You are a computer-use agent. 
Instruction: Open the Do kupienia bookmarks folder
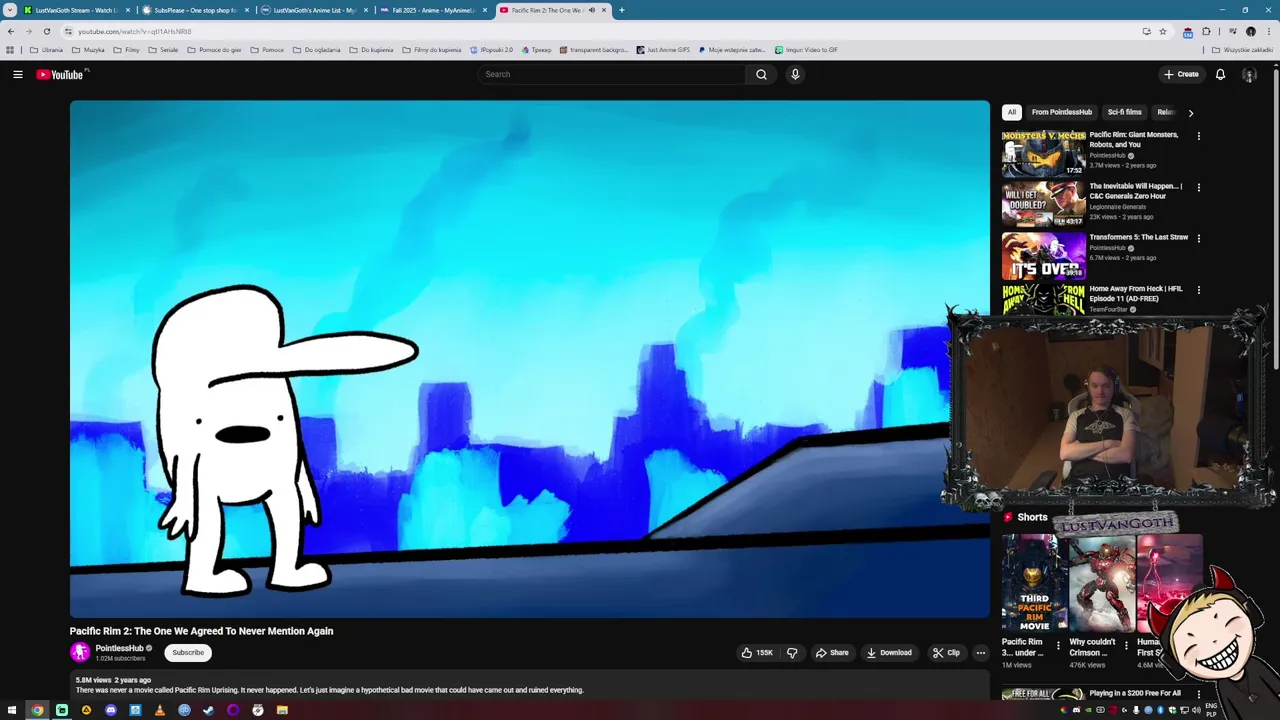(x=372, y=49)
